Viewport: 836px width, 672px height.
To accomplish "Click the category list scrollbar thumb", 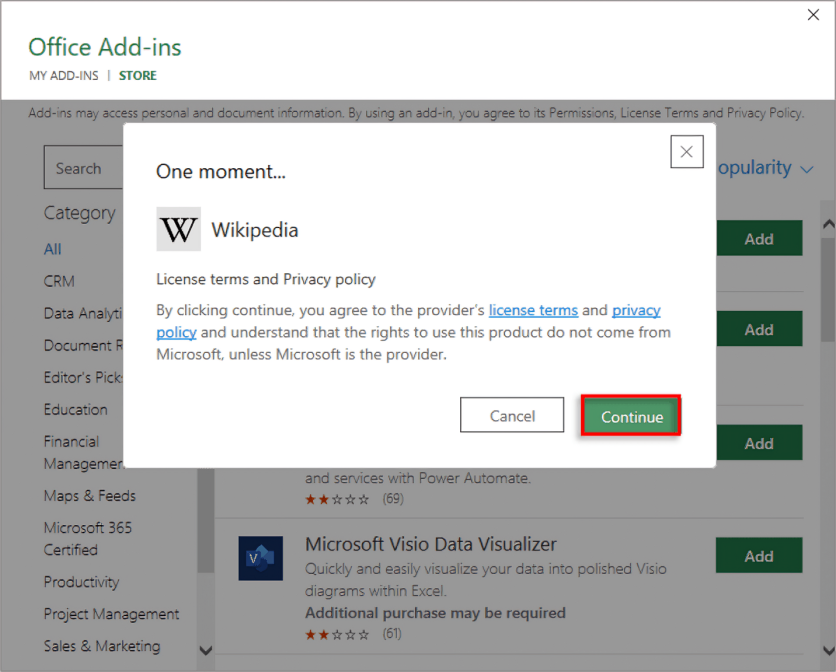I will [x=206, y=520].
